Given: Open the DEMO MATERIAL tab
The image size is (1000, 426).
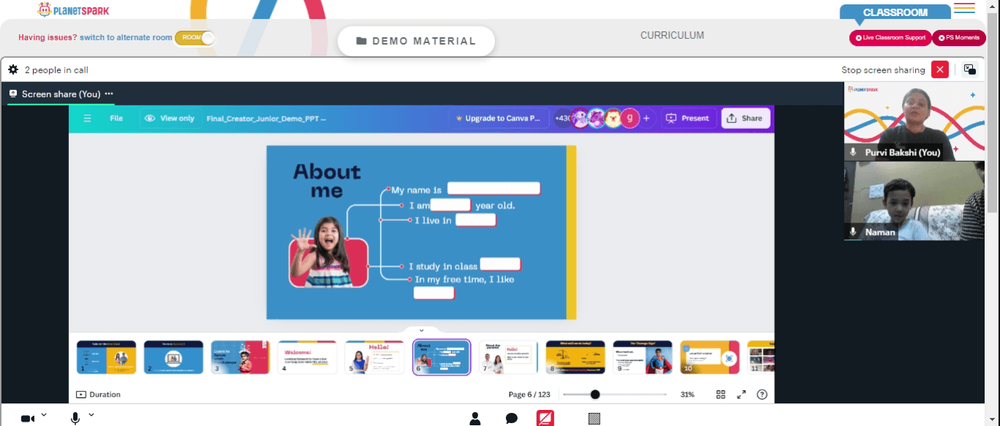Looking at the screenshot, I should pyautogui.click(x=416, y=41).
